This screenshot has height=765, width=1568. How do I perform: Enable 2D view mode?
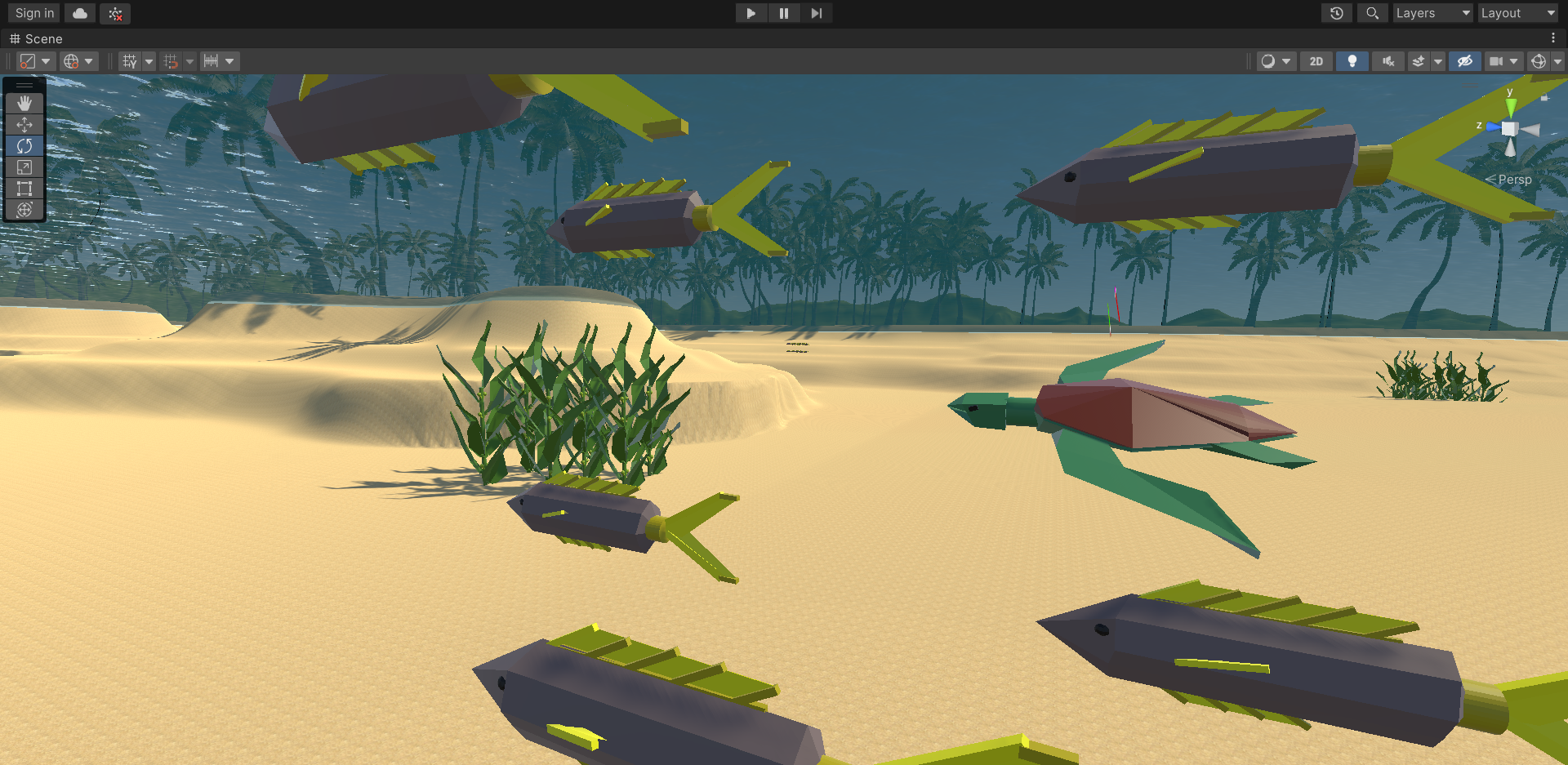tap(1316, 61)
